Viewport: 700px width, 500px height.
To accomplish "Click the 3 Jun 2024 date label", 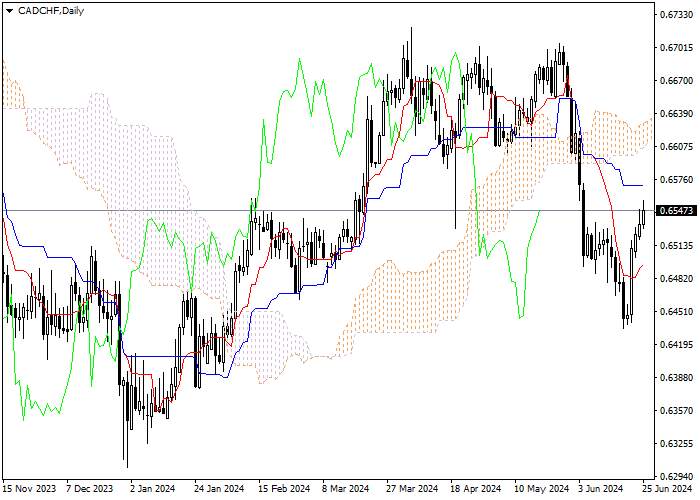I will [600, 489].
